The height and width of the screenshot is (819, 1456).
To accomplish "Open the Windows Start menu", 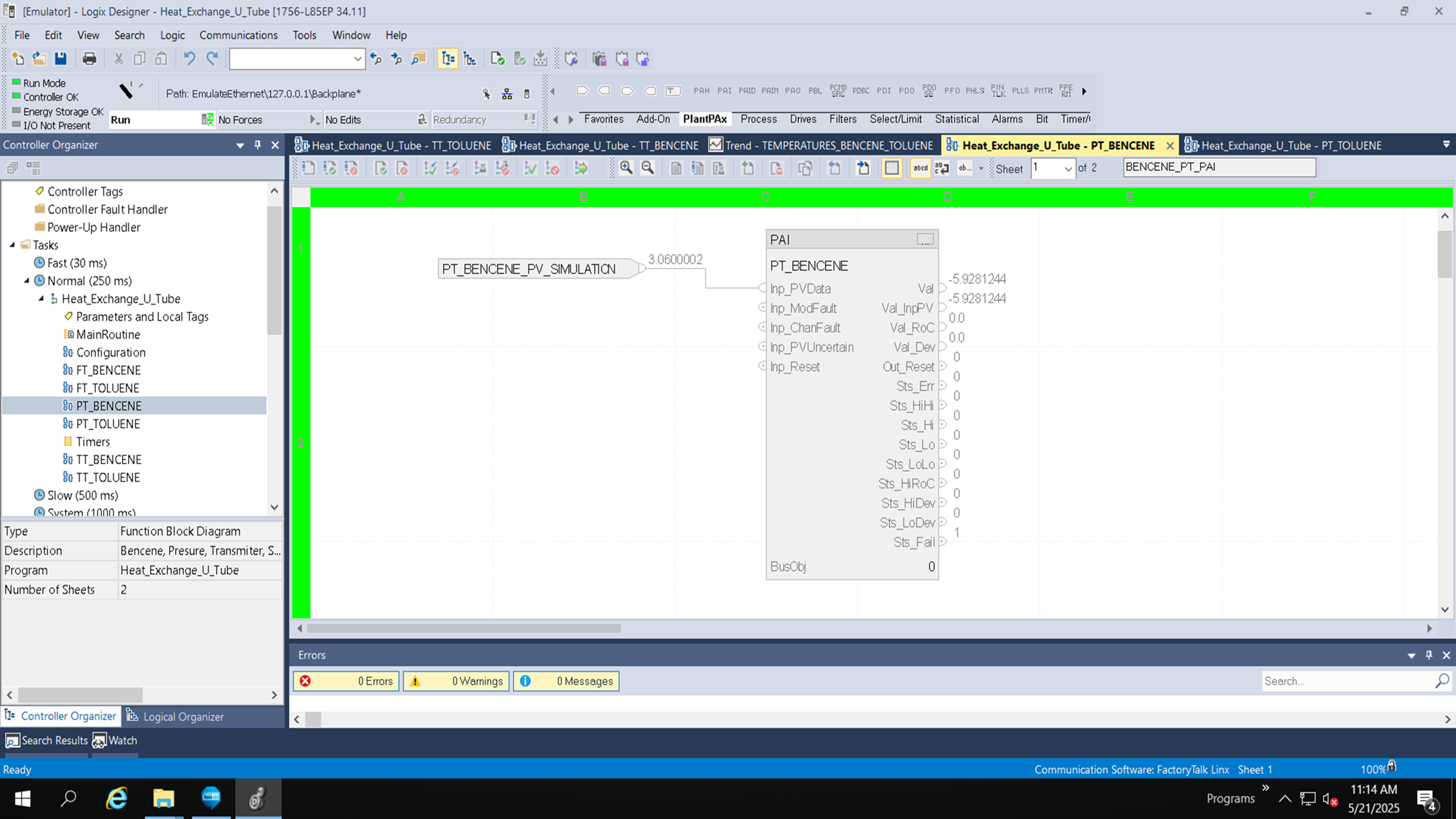I will 22,798.
